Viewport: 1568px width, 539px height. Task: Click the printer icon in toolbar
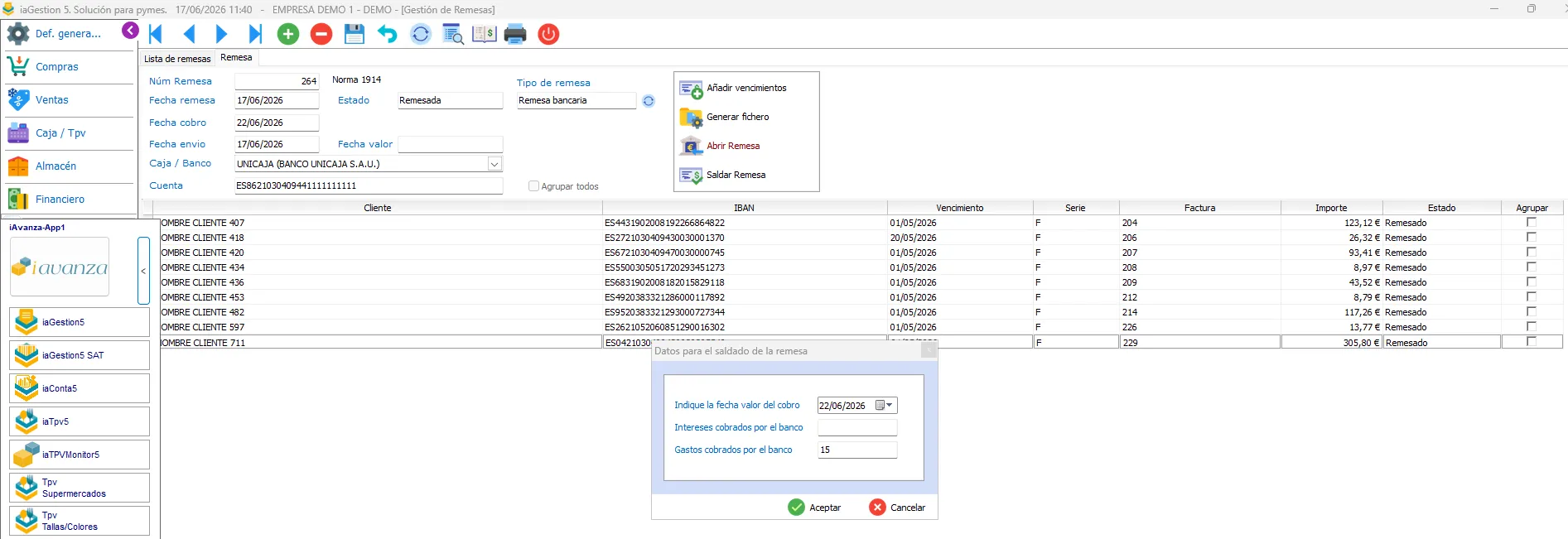pyautogui.click(x=515, y=34)
